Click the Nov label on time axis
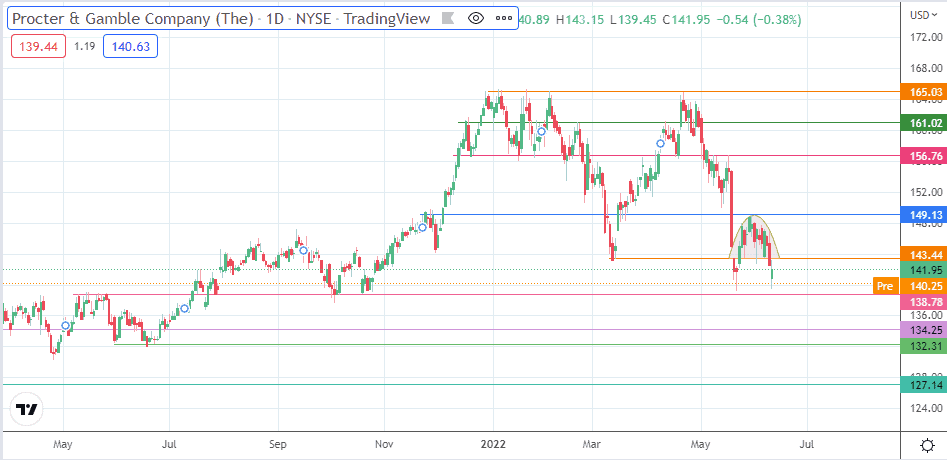Viewport: 947px width, 460px height. click(383, 442)
